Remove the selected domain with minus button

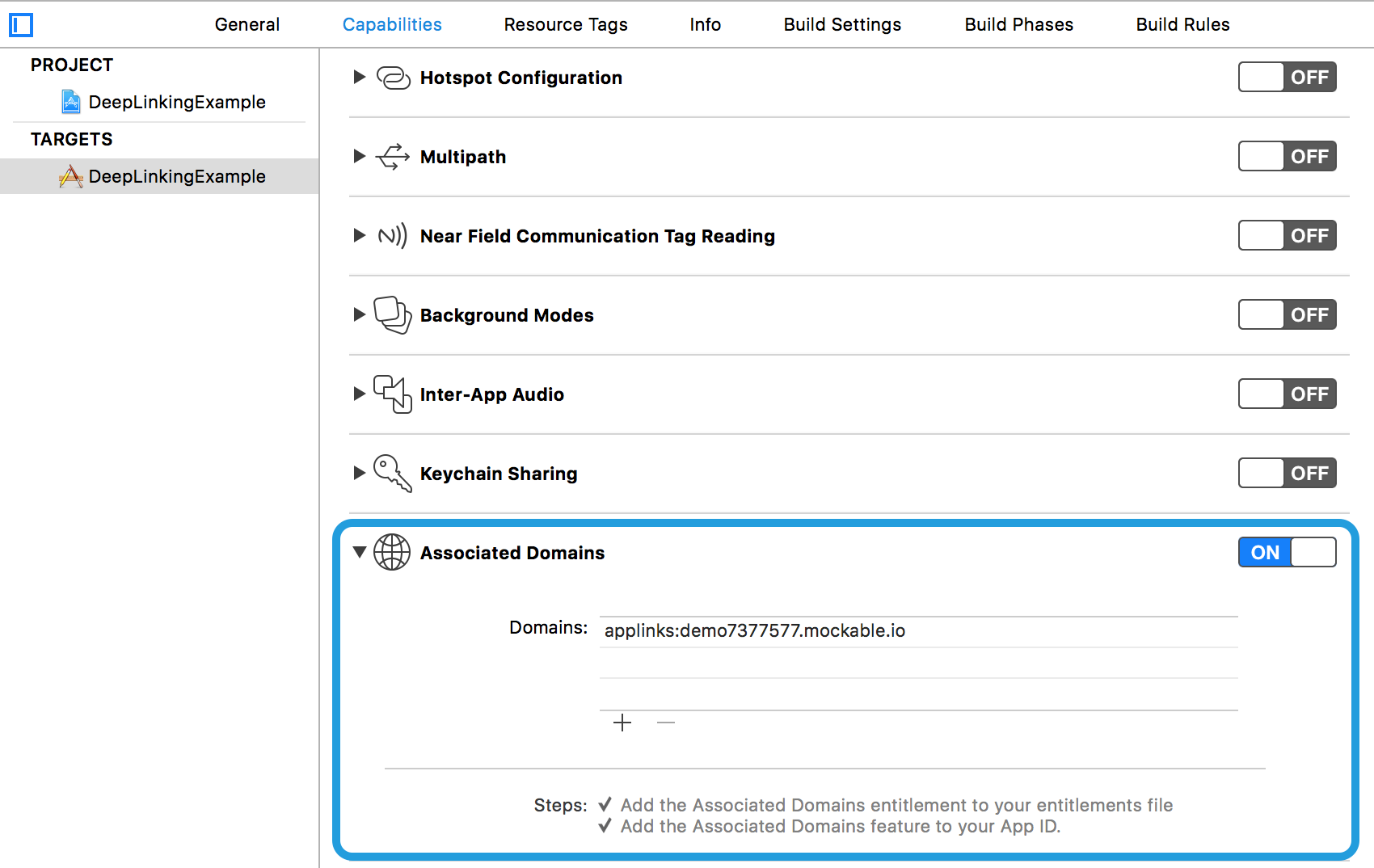tap(665, 723)
